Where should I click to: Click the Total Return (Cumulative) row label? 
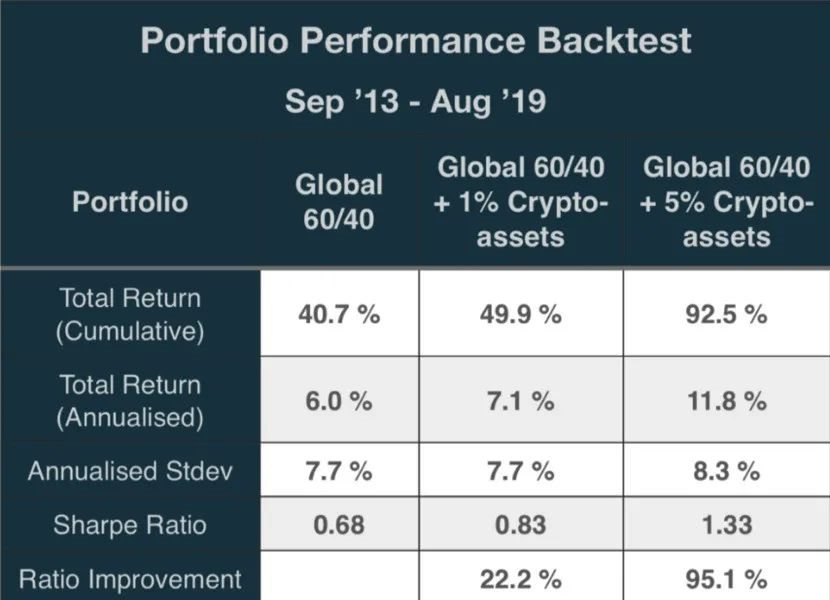pyautogui.click(x=130, y=315)
